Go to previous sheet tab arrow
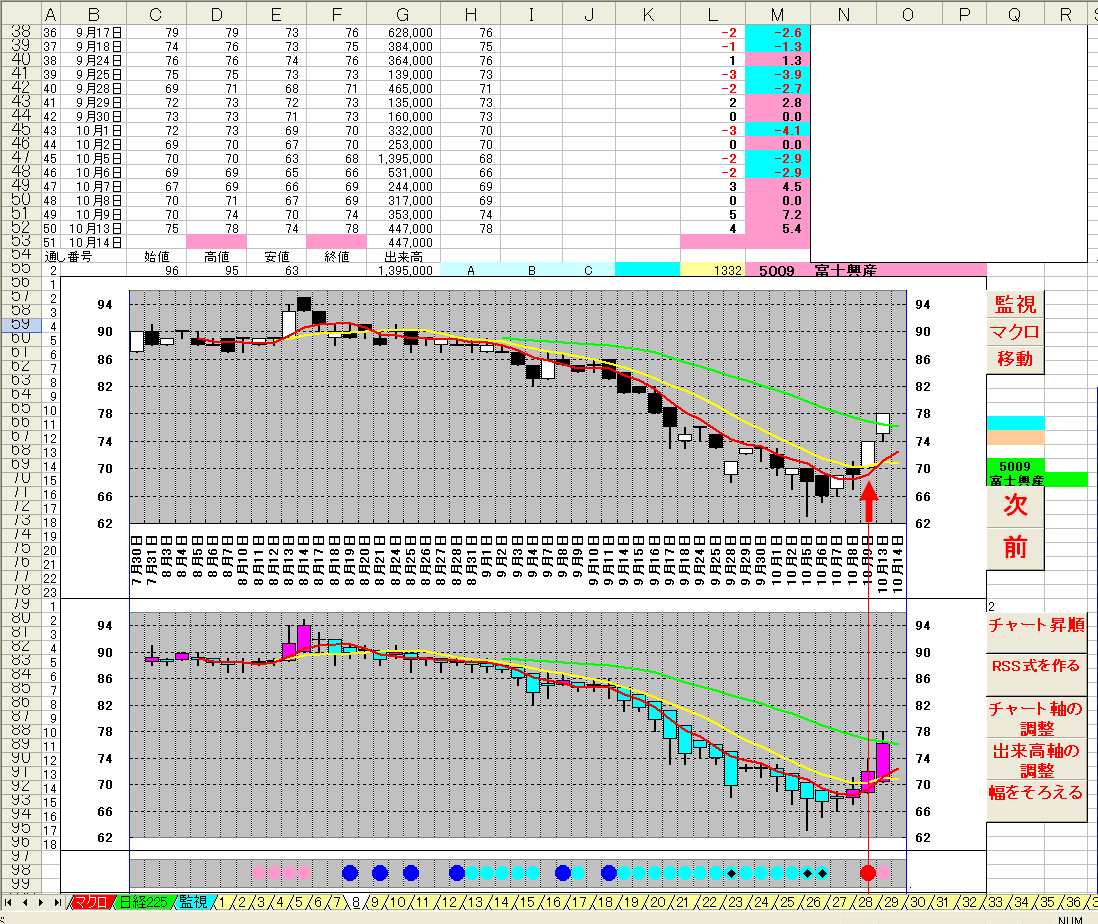The height and width of the screenshot is (924, 1098). [25, 903]
